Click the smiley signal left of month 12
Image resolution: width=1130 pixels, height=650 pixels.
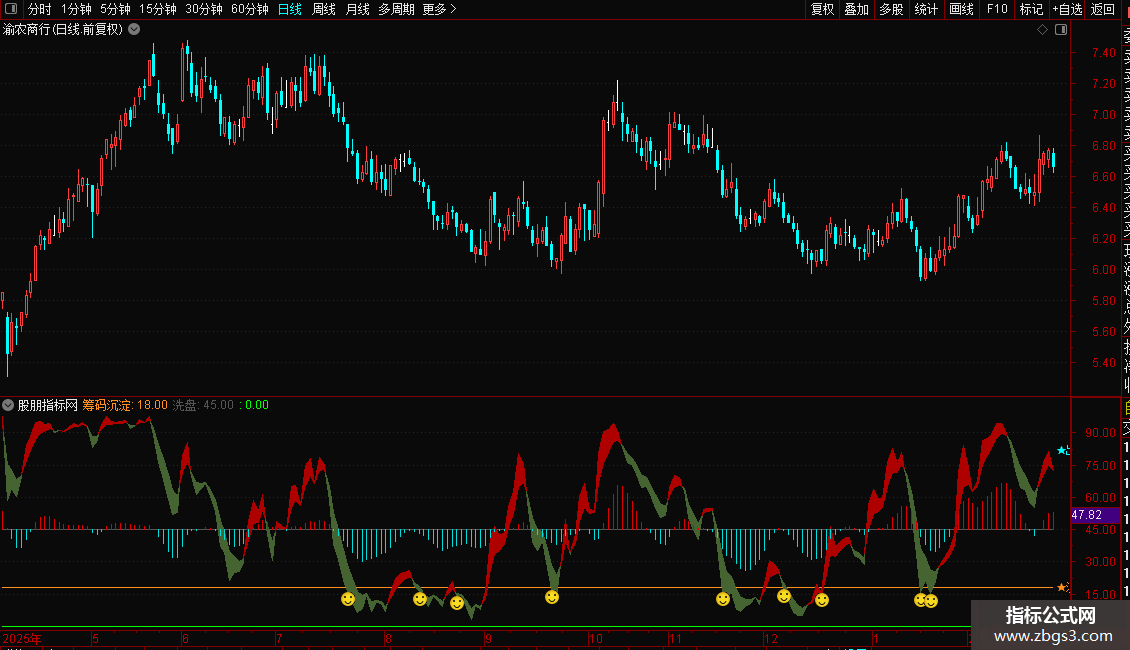723,599
